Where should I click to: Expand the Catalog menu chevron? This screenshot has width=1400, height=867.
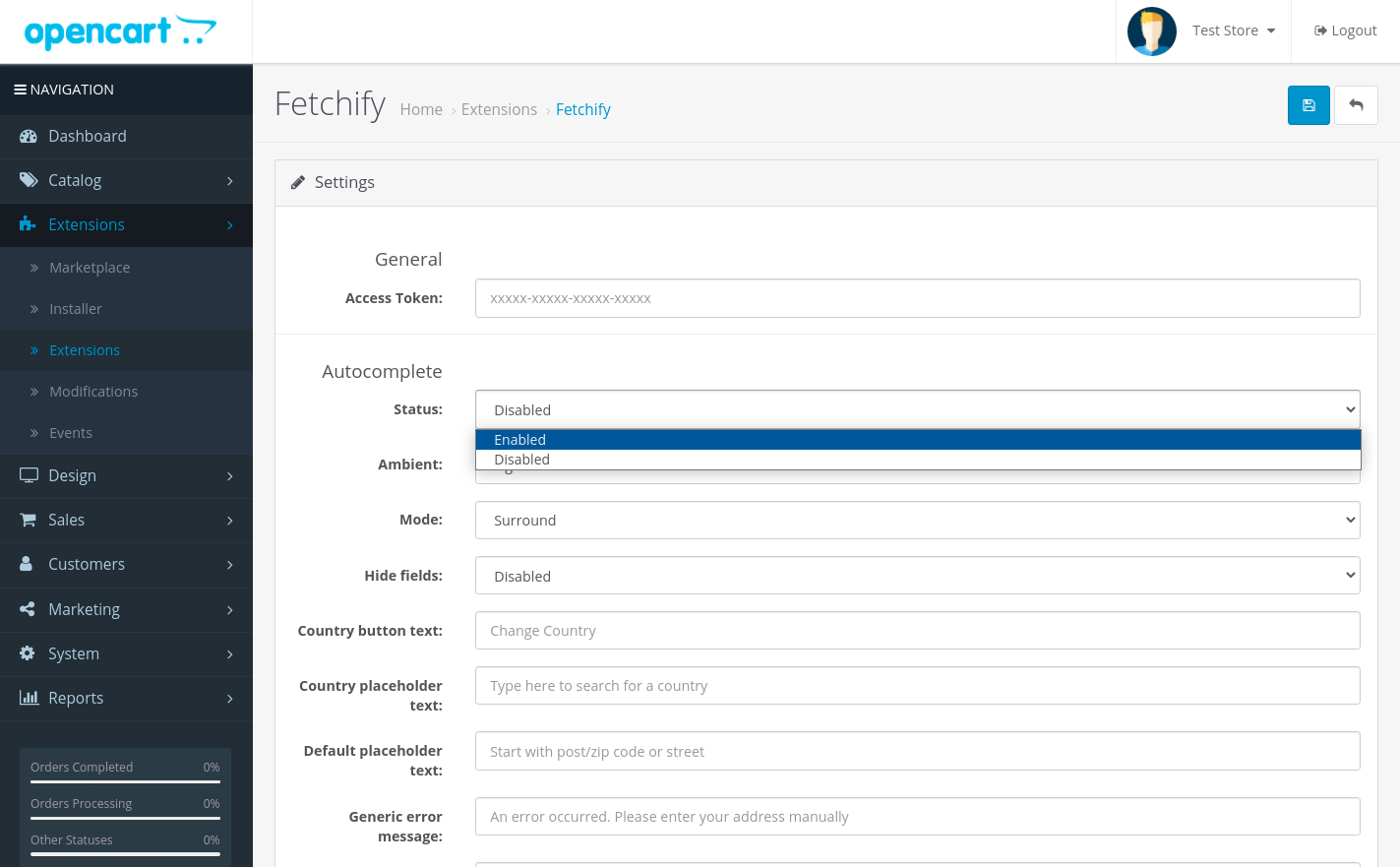tap(230, 181)
